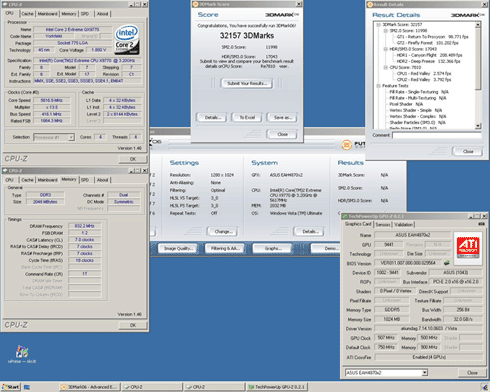Click the Result Details scrollbar down arrow
This screenshot has width=490, height=392.
(x=478, y=126)
